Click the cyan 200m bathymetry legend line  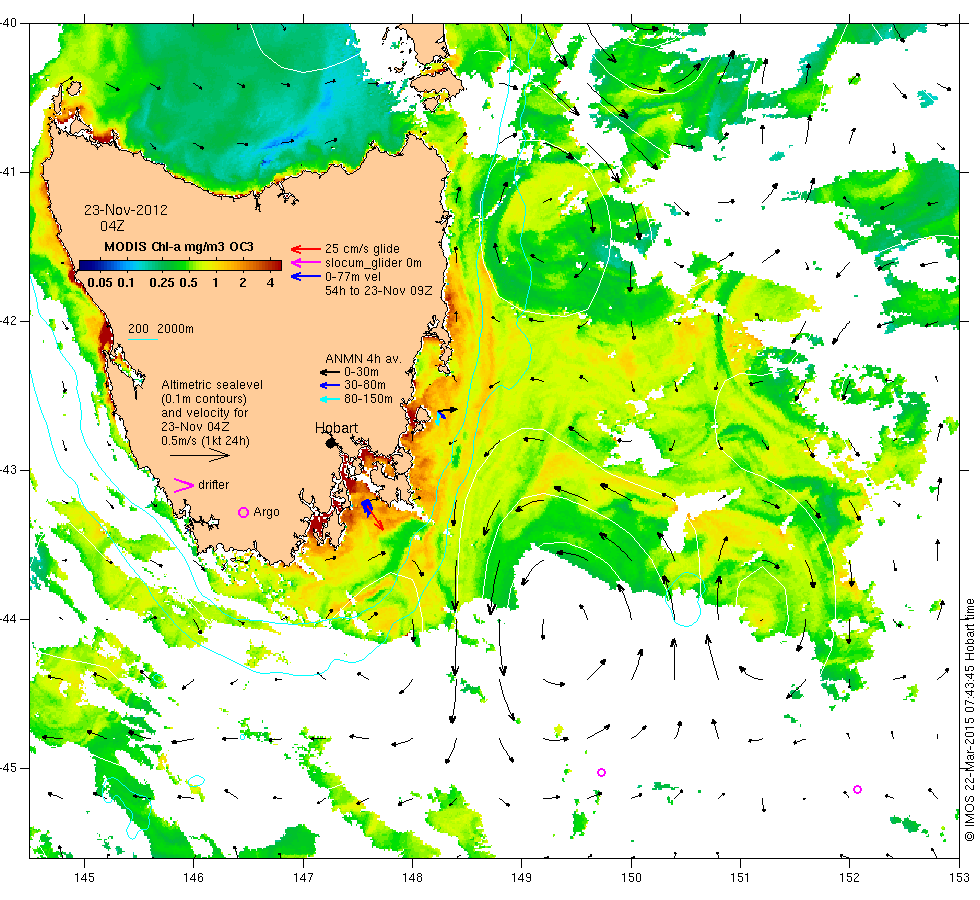(143, 339)
